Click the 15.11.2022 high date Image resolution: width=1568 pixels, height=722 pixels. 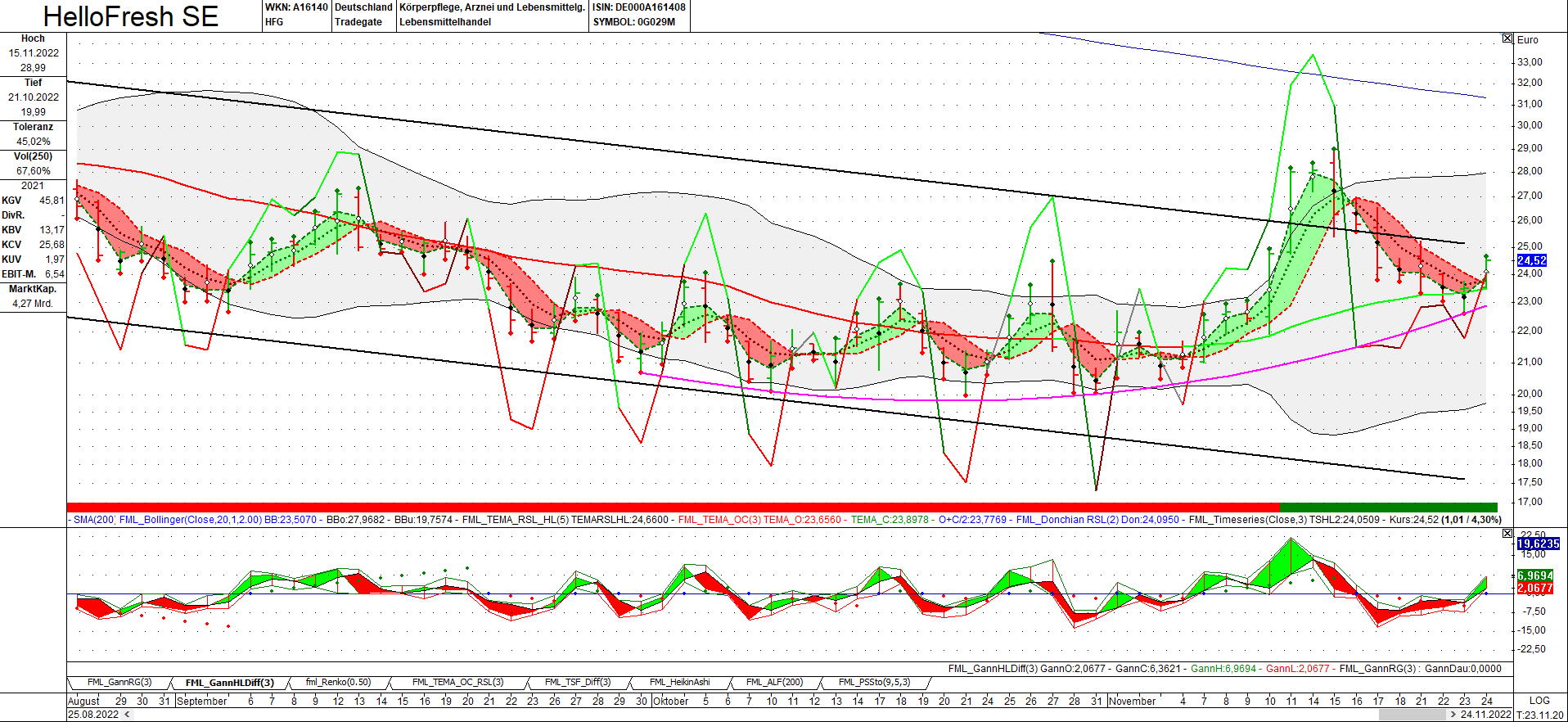pyautogui.click(x=34, y=53)
